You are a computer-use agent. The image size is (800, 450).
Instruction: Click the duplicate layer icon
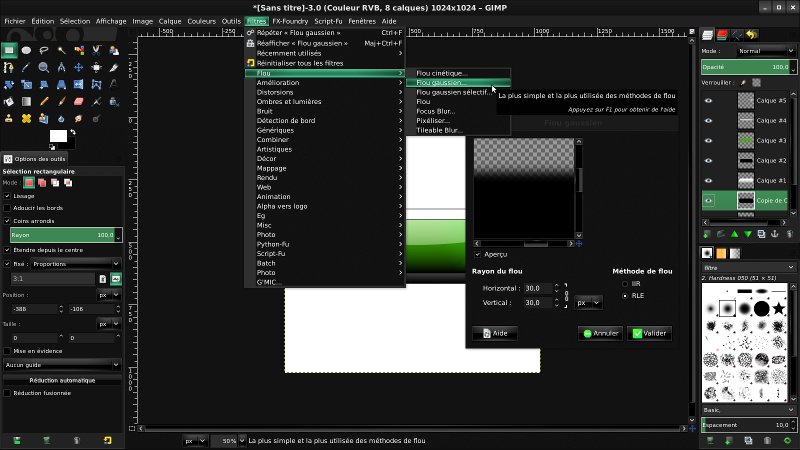click(x=761, y=234)
